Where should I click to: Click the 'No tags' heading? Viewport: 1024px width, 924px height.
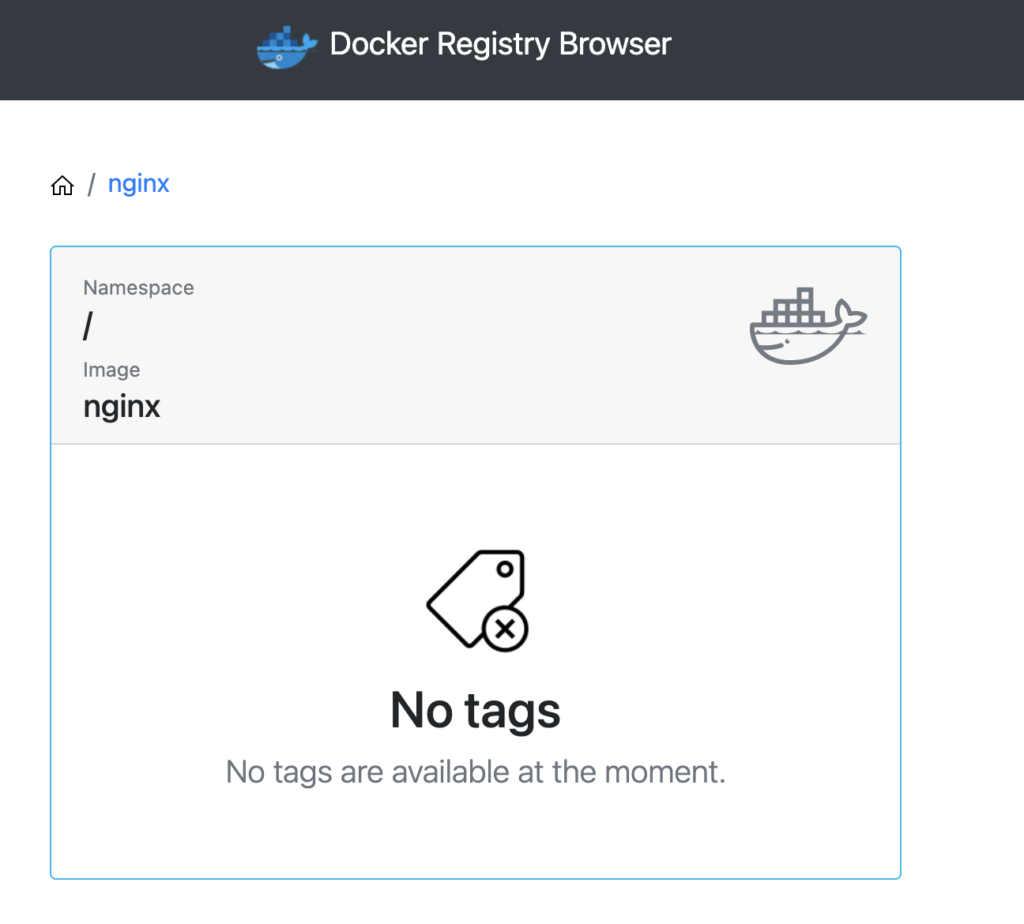click(475, 710)
